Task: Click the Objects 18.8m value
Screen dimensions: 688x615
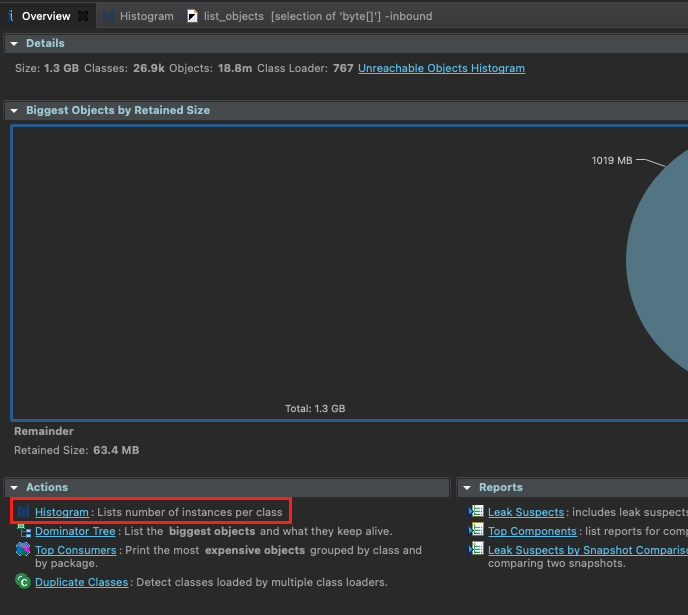Action: (235, 68)
